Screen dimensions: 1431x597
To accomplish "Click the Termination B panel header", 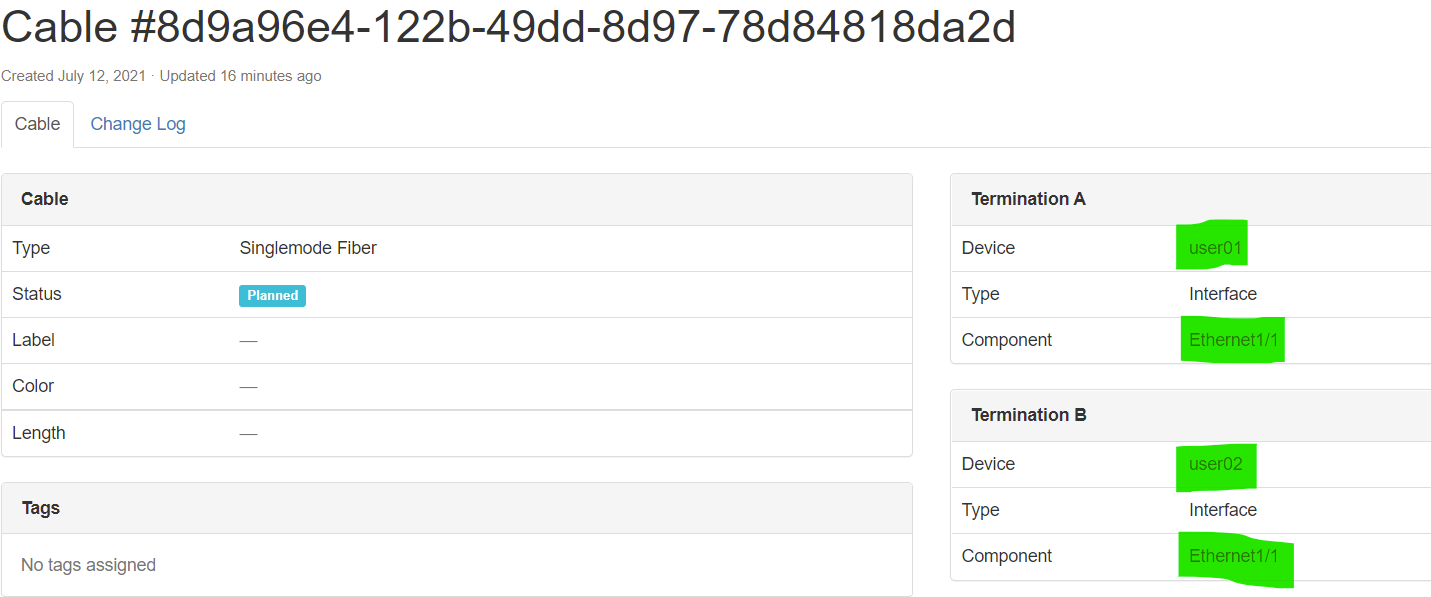I will 1028,414.
